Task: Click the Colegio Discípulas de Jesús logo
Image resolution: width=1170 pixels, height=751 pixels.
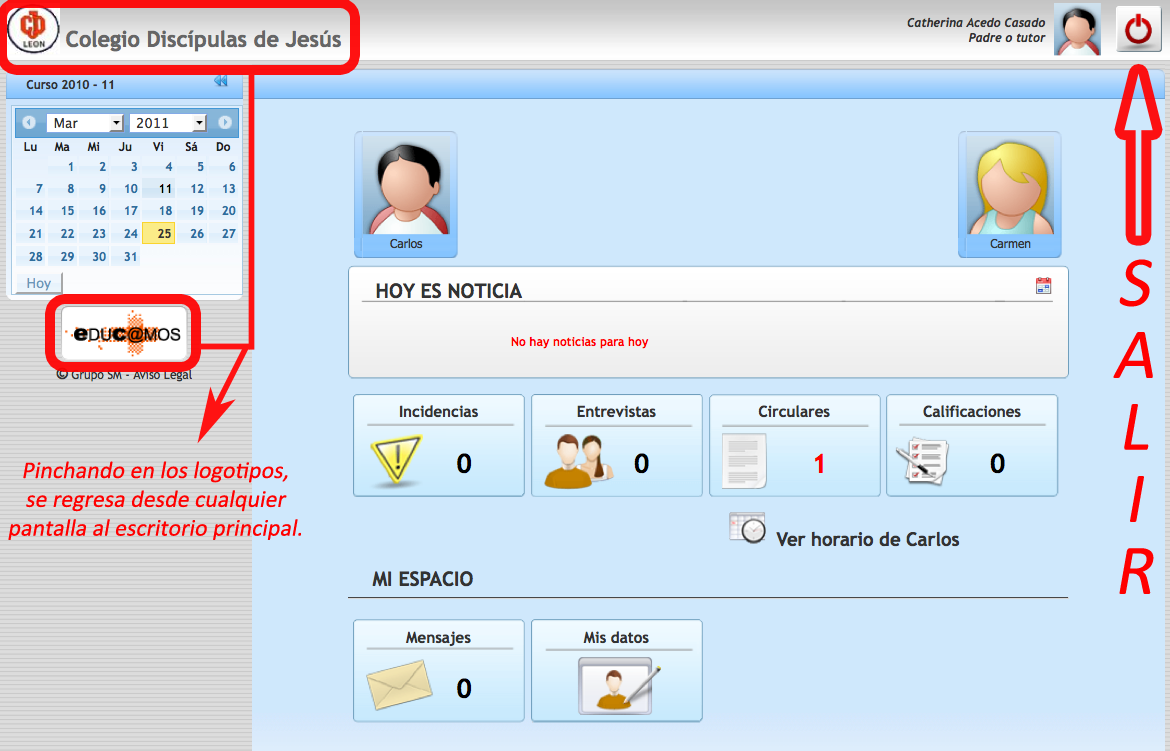Action: click(x=33, y=29)
